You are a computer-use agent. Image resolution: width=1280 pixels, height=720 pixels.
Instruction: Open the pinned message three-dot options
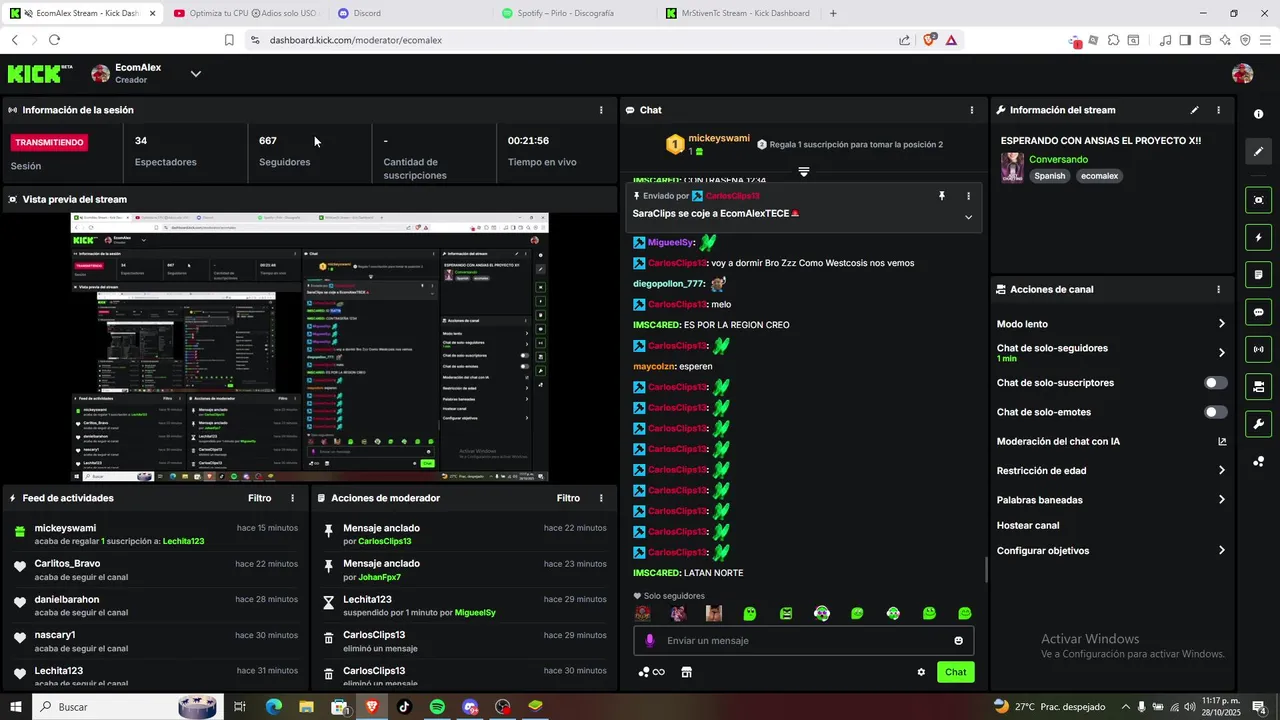coord(968,196)
